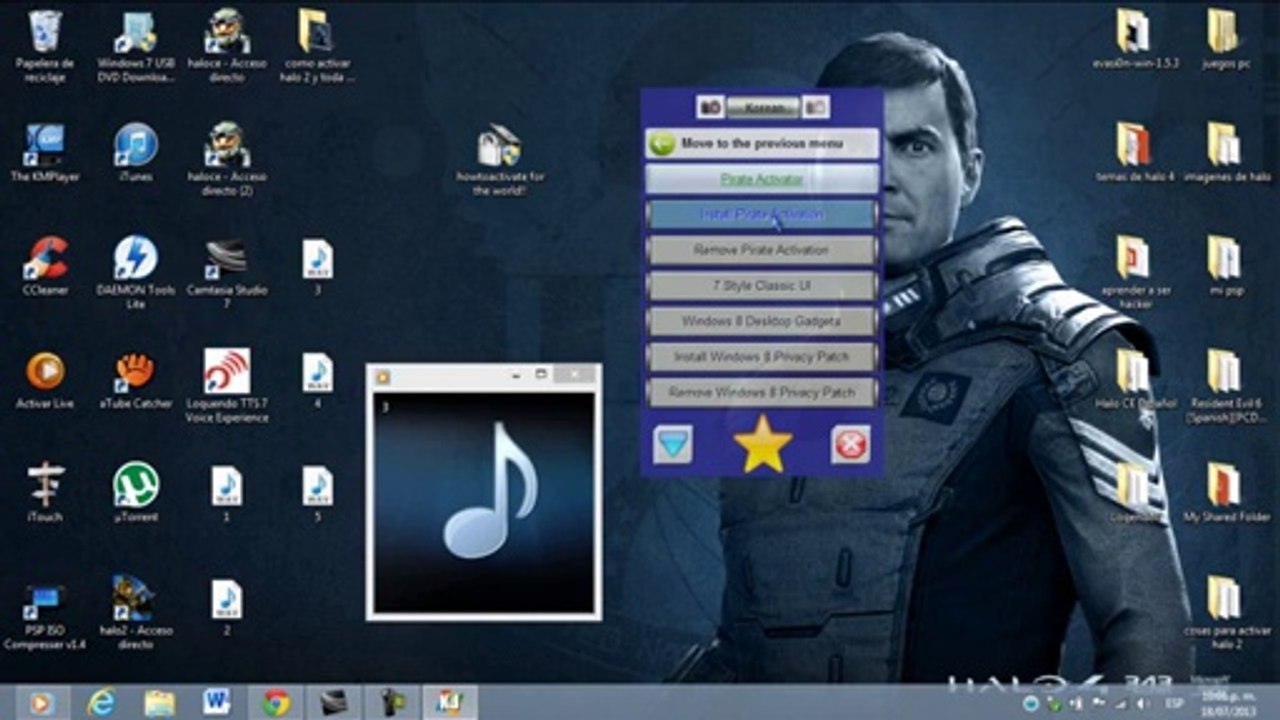Open the 'mi pop' folder
The image size is (1280, 720).
click(x=1224, y=266)
